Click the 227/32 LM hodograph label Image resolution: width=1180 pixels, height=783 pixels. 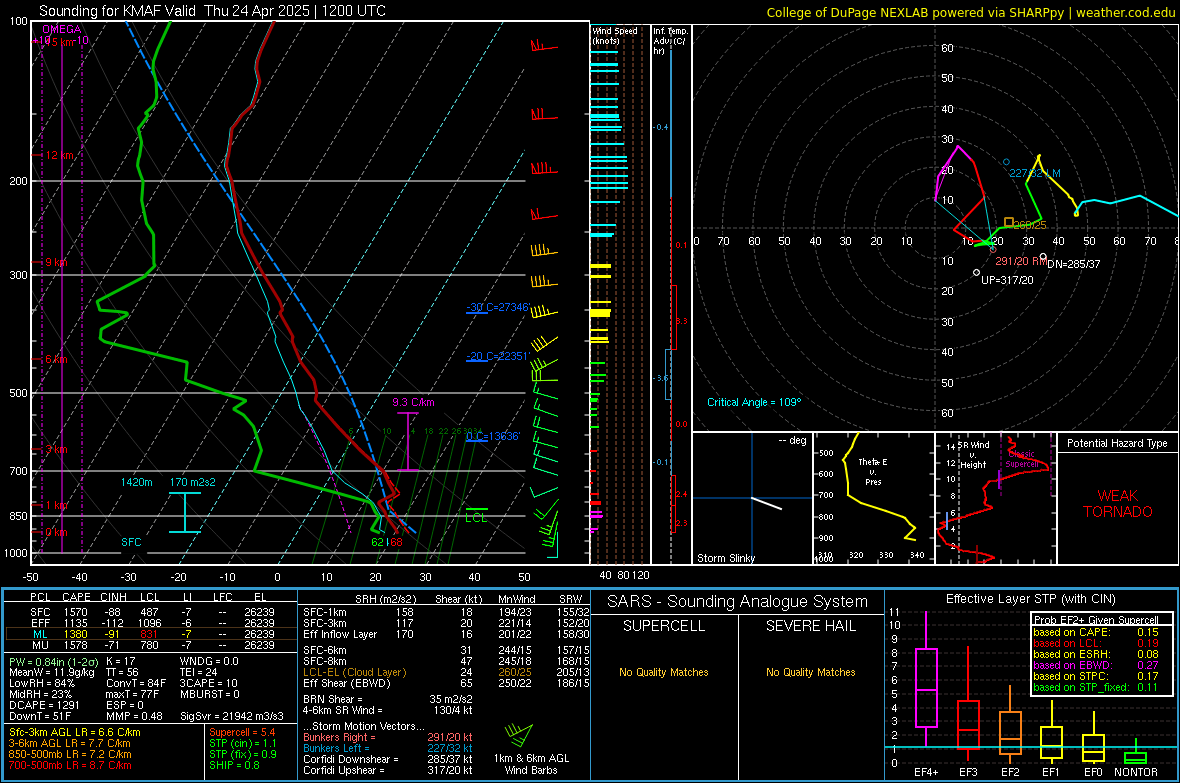point(1035,173)
